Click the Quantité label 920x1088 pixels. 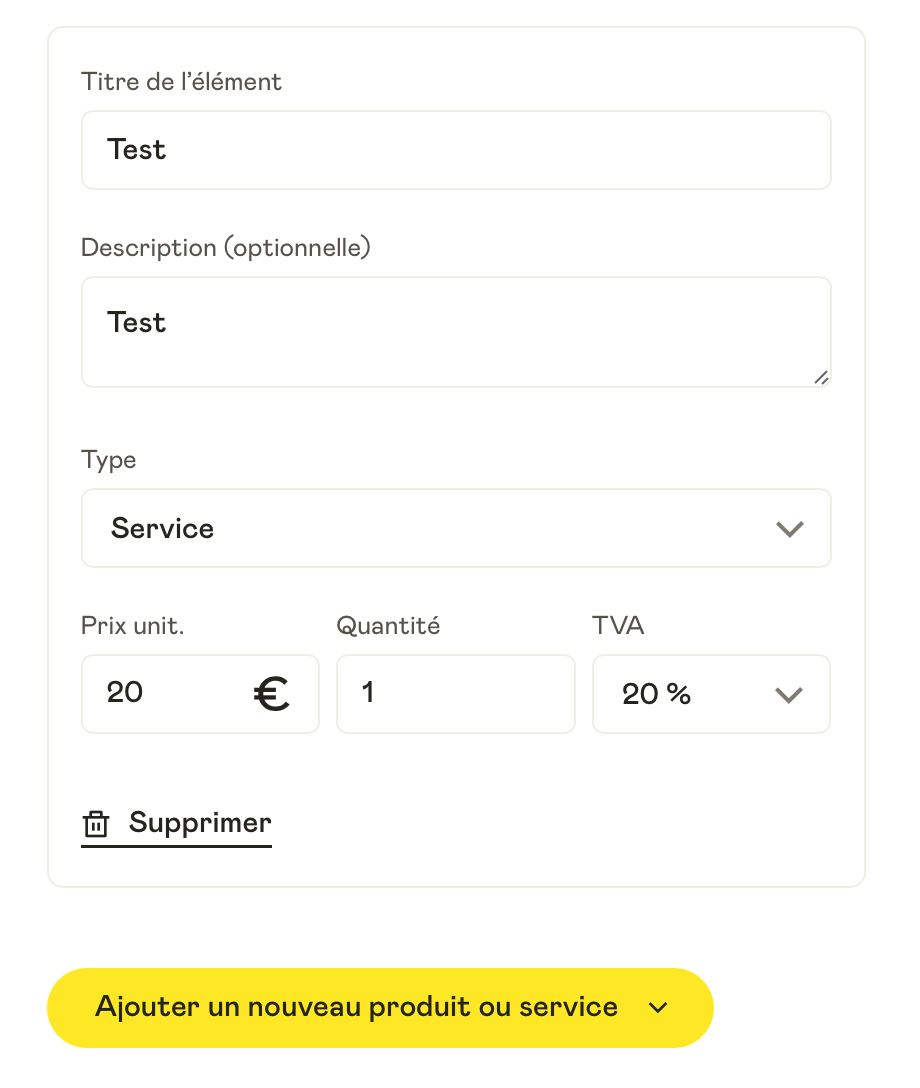tap(388, 626)
